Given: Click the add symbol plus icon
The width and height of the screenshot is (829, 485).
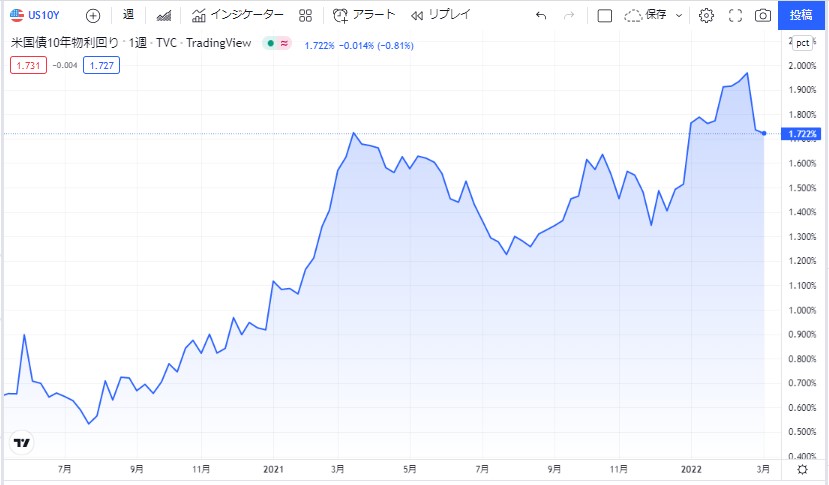Looking at the screenshot, I should 93,15.
